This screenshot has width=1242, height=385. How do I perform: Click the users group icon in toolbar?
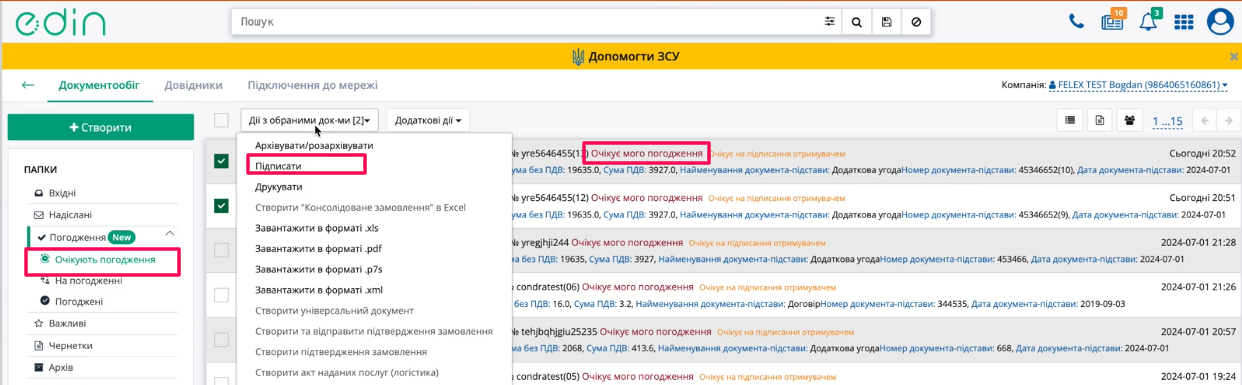(x=1130, y=121)
